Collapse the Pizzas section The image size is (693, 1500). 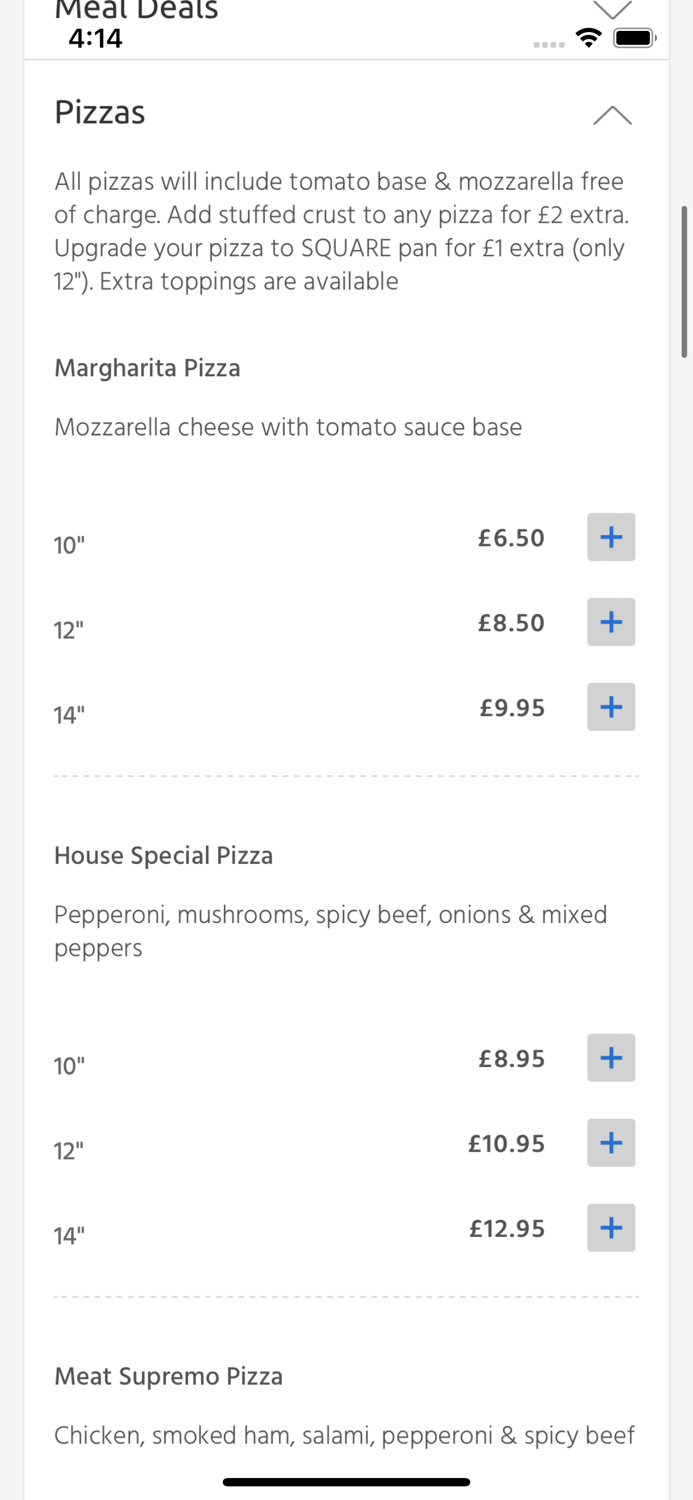[x=611, y=115]
